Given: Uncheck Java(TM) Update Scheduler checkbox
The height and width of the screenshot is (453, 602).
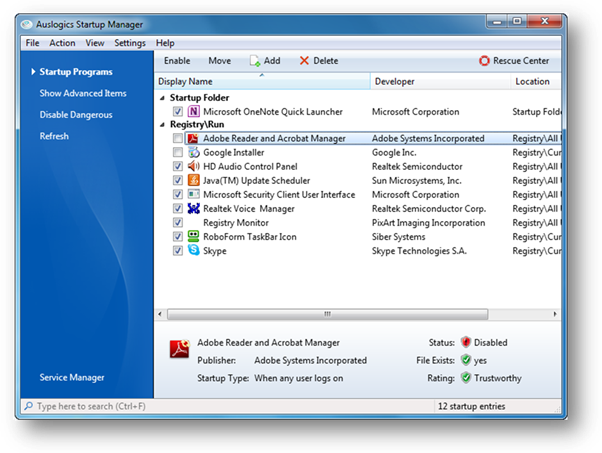Looking at the screenshot, I should 177,180.
